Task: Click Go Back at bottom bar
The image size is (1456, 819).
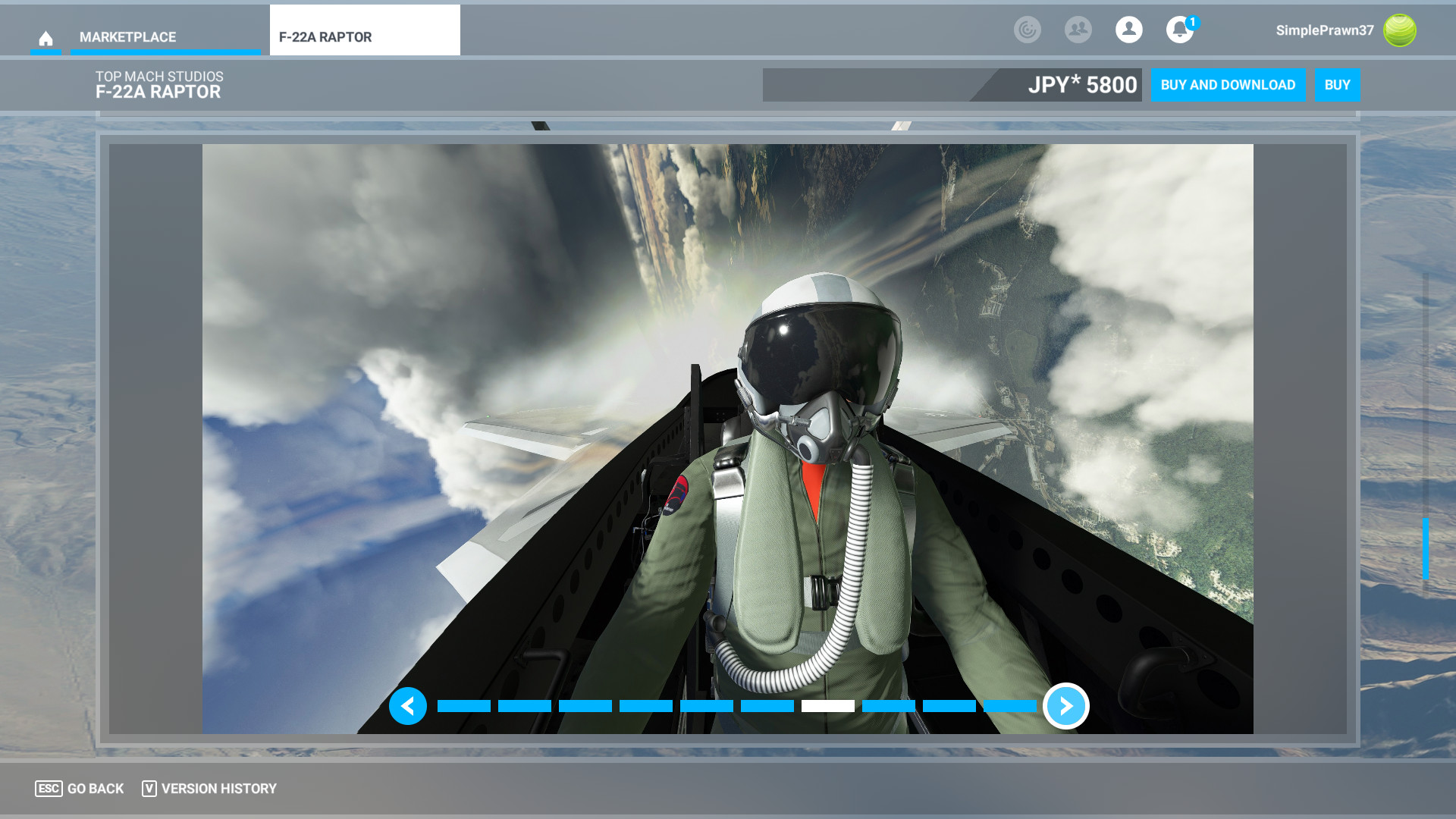Action: [x=80, y=789]
